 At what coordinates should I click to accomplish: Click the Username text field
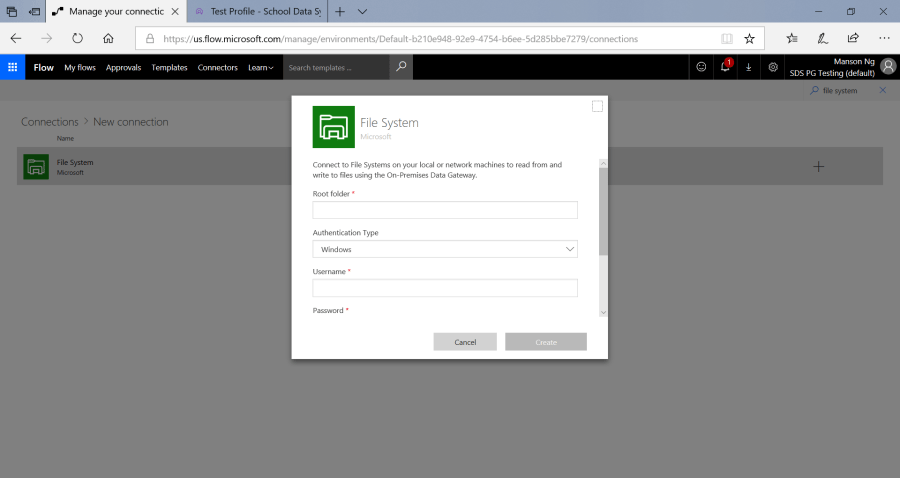[x=445, y=288]
